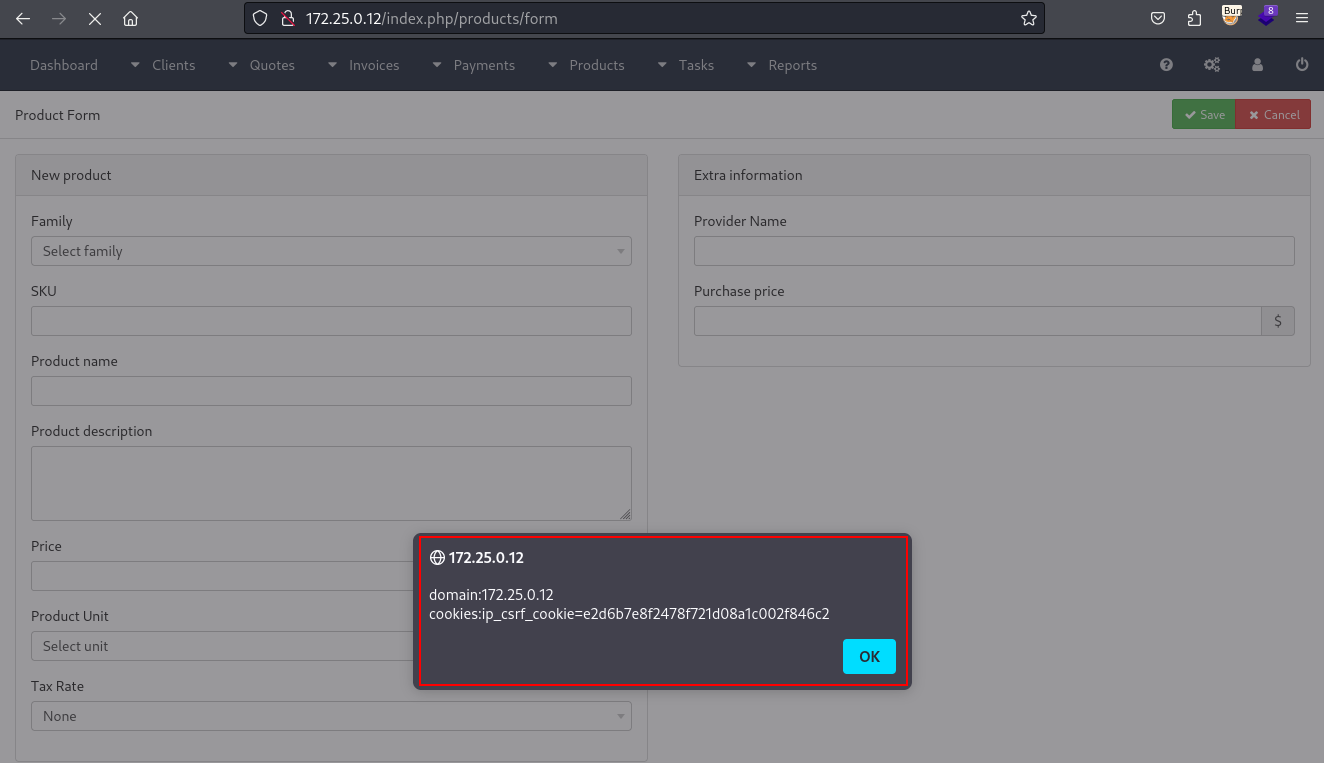Open the Reports menu
This screenshot has height=763, width=1324.
(x=794, y=64)
